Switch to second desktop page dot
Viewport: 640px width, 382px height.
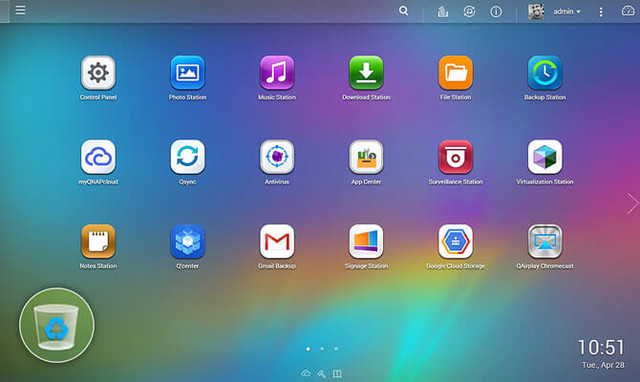click(322, 349)
